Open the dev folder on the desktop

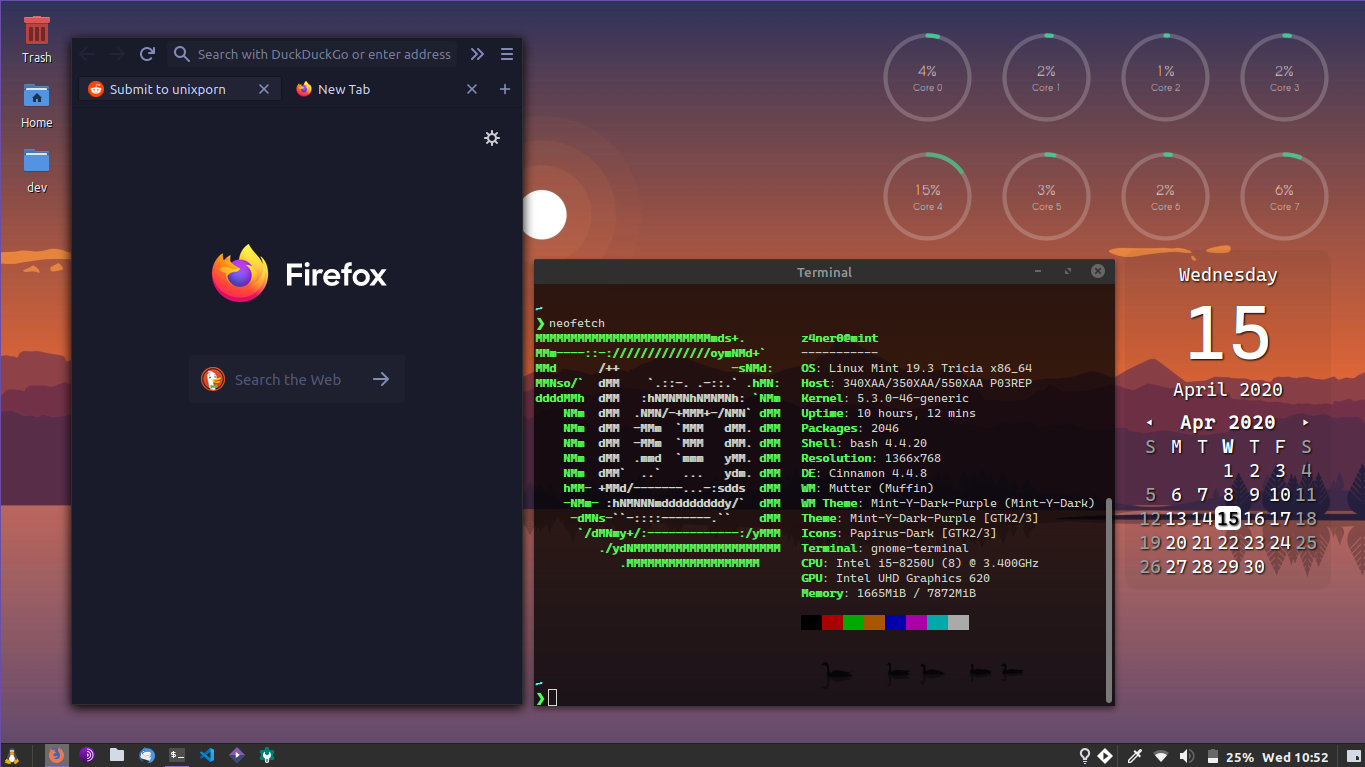click(x=37, y=161)
